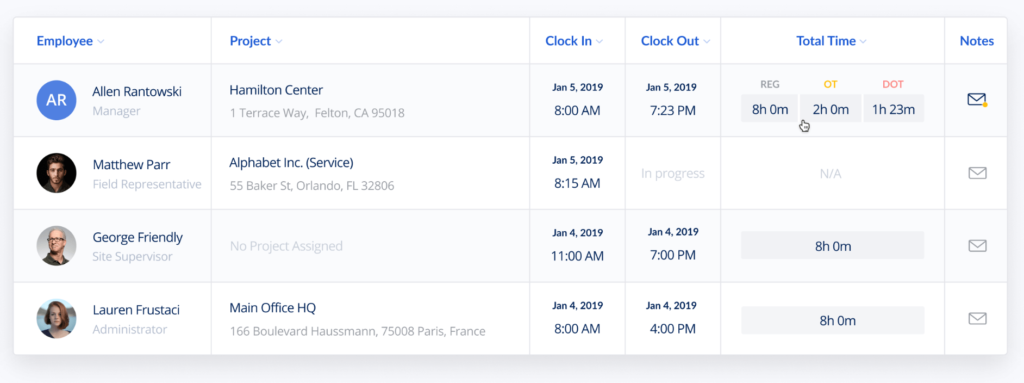This screenshot has height=383, width=1024.
Task: Click George Friendly's profile photo
Action: [56, 246]
